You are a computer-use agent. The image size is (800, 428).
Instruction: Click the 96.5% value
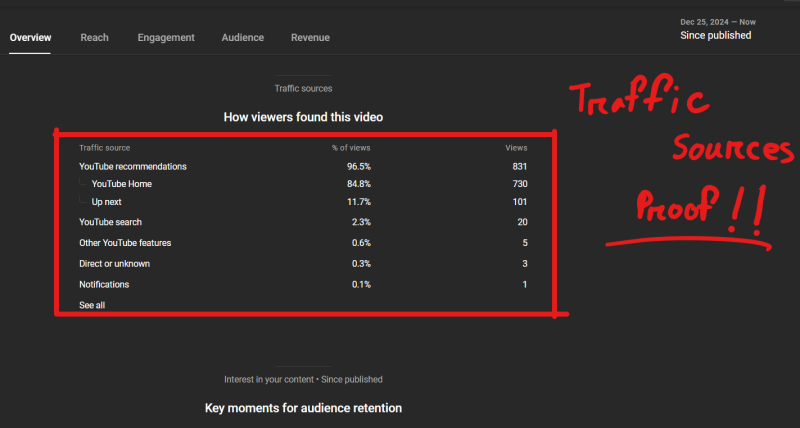click(x=359, y=166)
